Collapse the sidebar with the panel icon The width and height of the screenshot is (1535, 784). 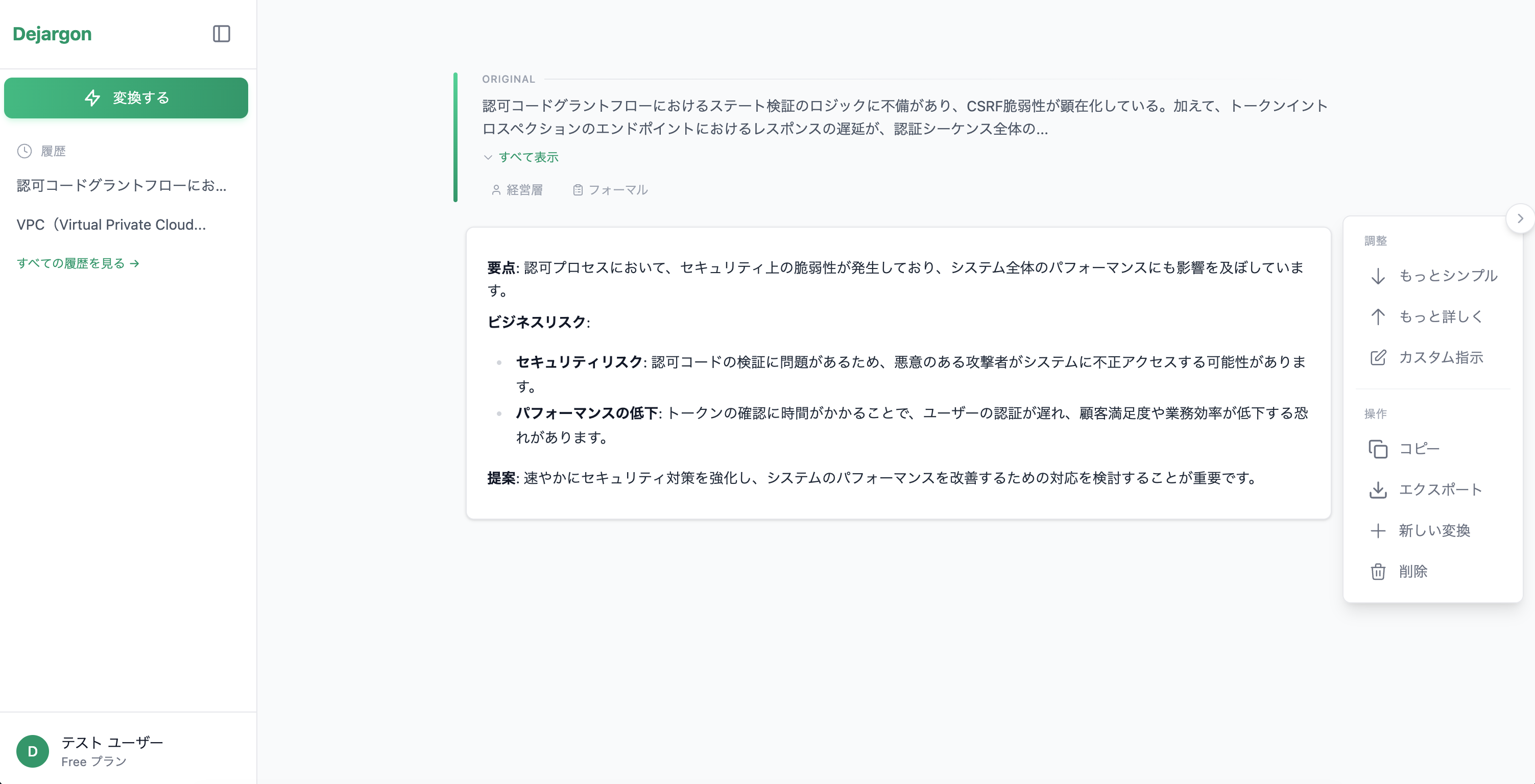[x=221, y=34]
